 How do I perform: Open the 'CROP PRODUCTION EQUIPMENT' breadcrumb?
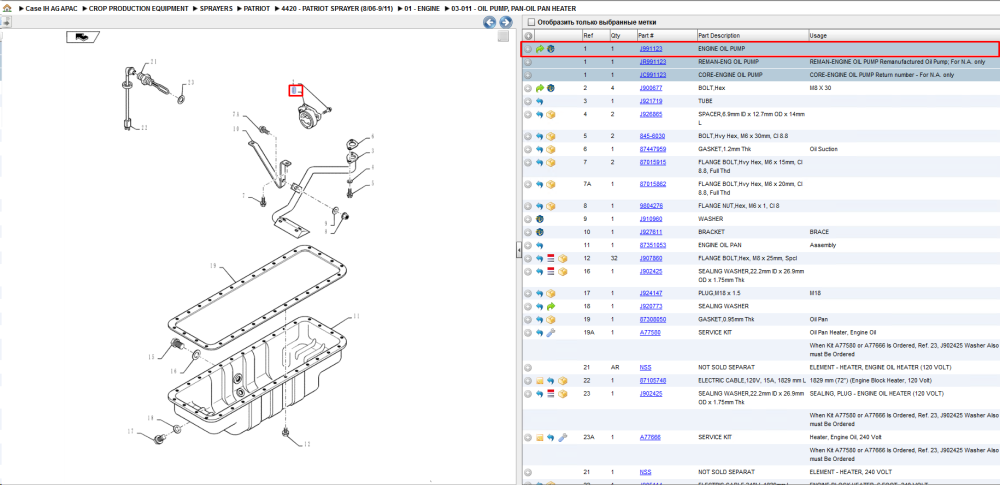139,9
